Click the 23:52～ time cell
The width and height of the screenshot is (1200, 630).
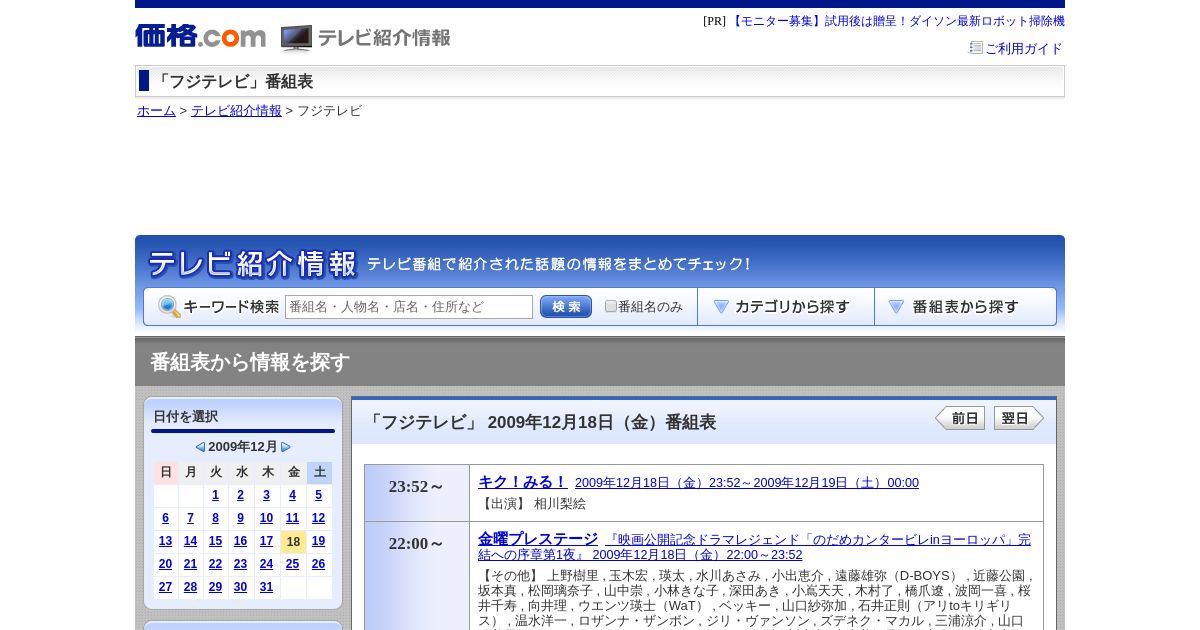pos(417,493)
